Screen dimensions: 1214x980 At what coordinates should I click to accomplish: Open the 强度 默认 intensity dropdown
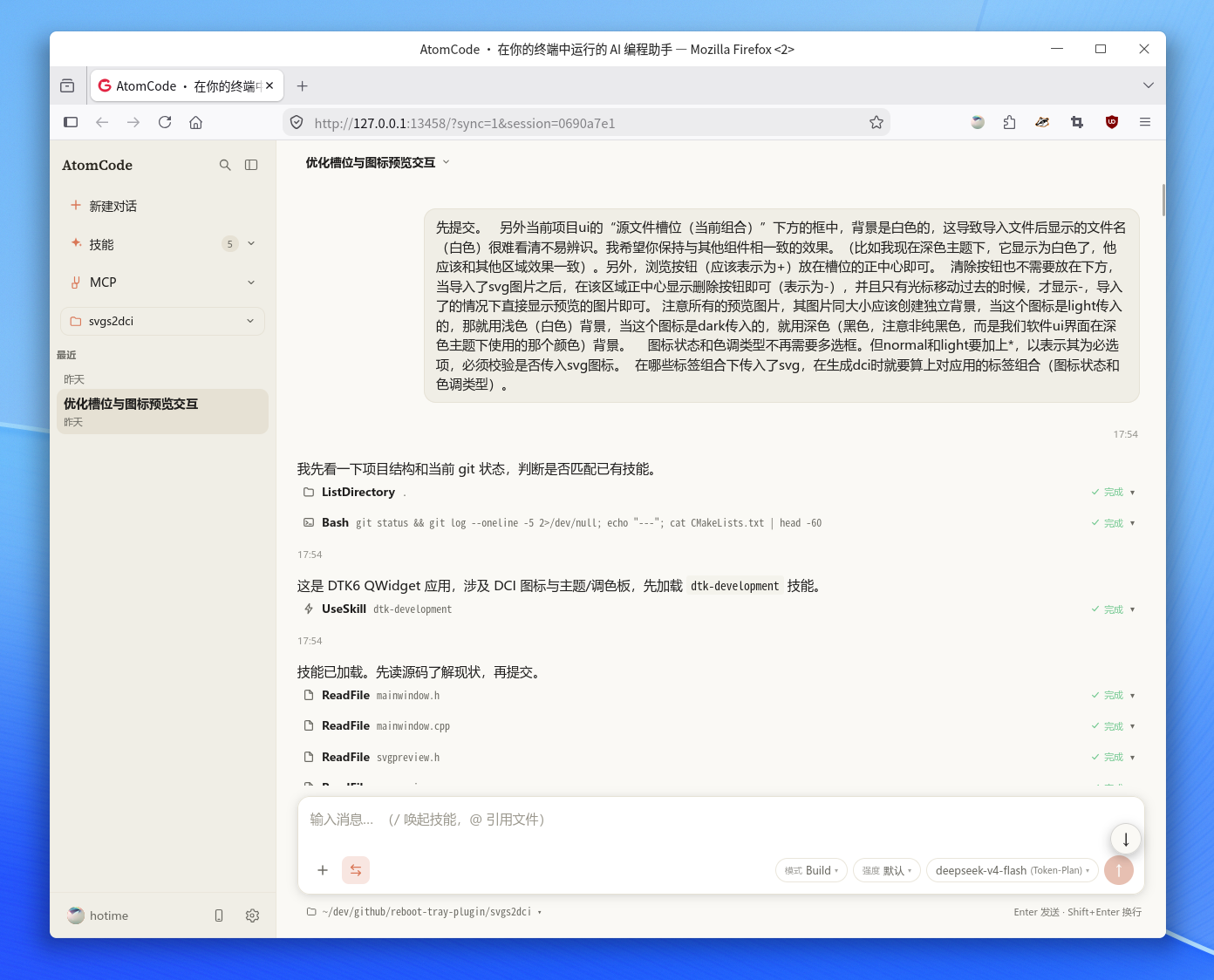[887, 870]
